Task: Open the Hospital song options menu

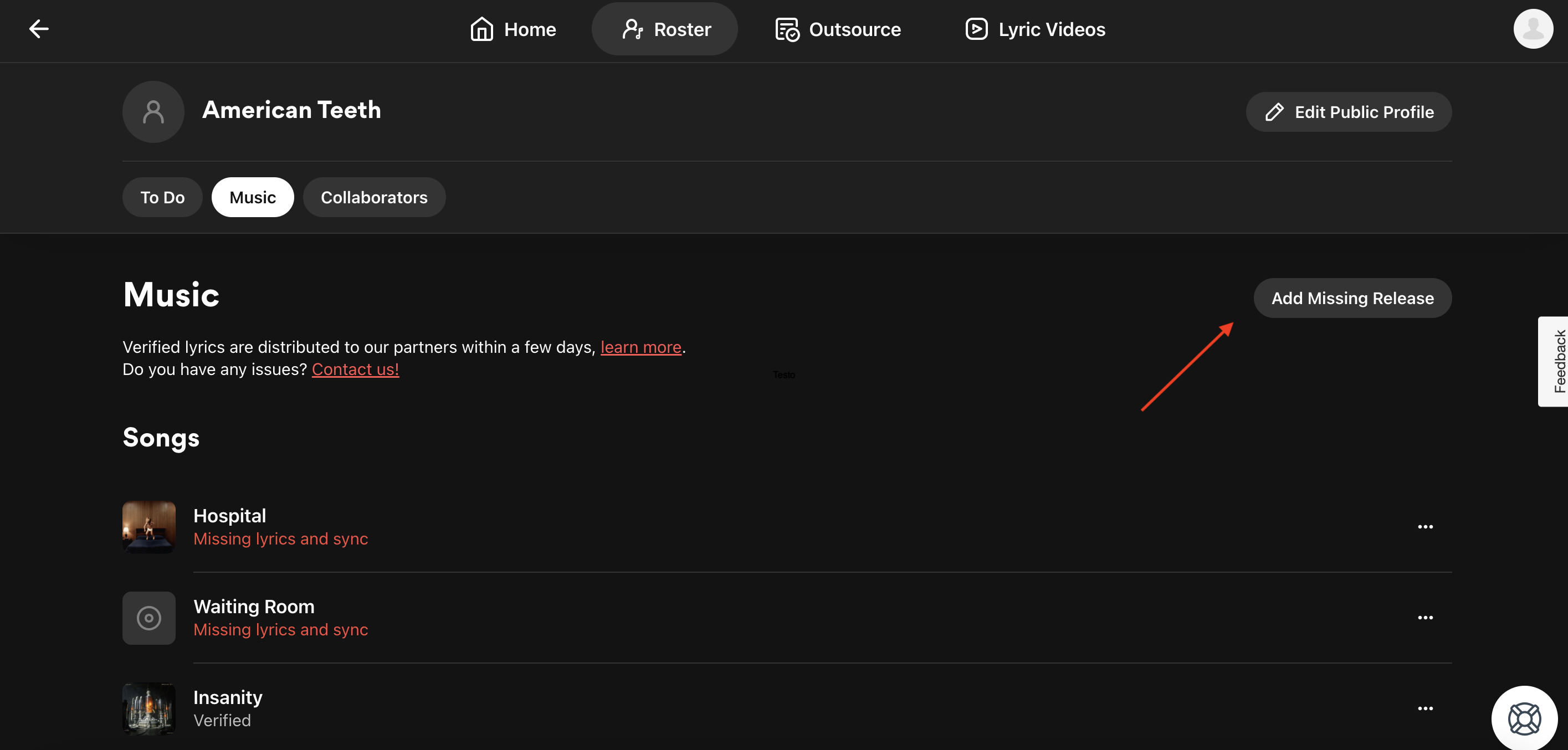Action: (x=1425, y=527)
